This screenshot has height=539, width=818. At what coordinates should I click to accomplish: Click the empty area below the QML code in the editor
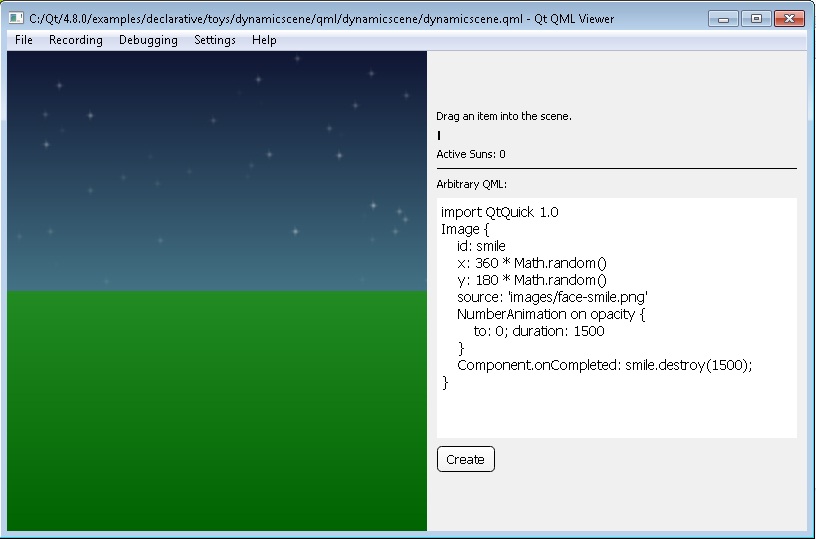pos(617,414)
